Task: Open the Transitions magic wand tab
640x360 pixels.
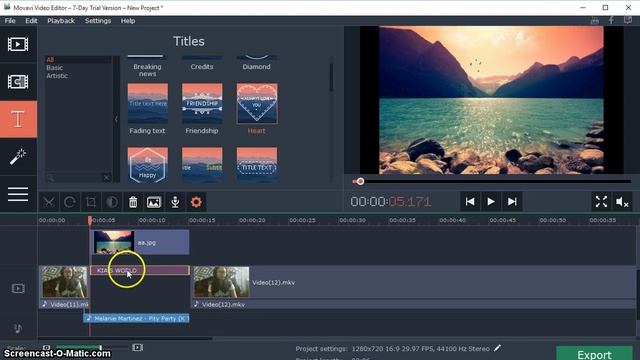Action: pyautogui.click(x=18, y=157)
